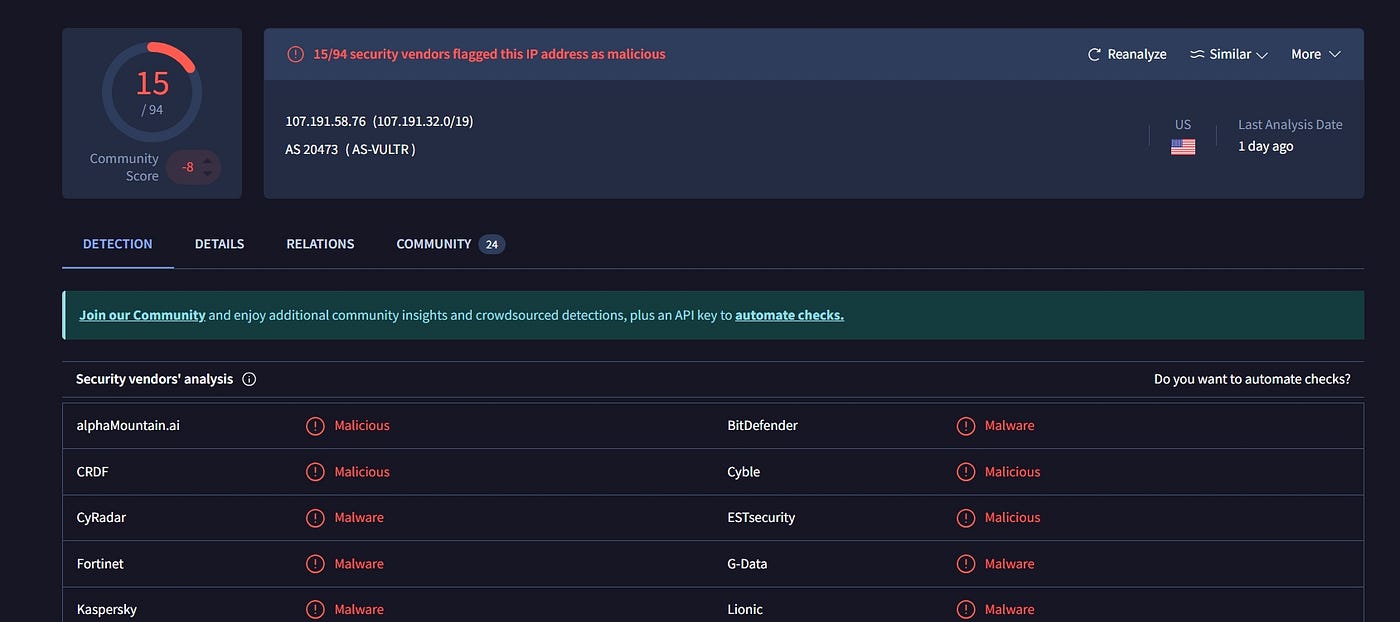This screenshot has height=622, width=1400.
Task: Click the Malware verdict for BitDefender
Action: pyautogui.click(x=1010, y=426)
